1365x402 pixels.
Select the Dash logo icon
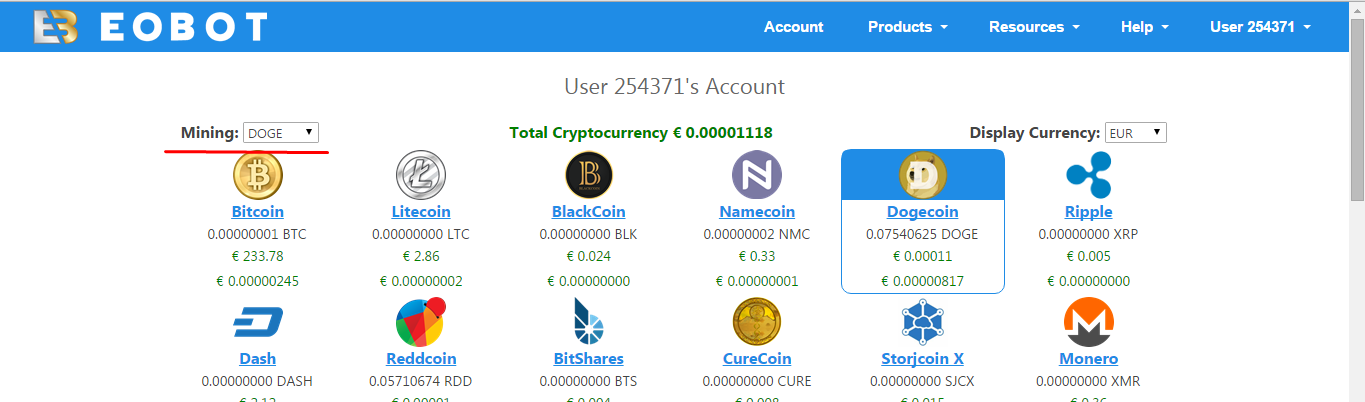258,322
